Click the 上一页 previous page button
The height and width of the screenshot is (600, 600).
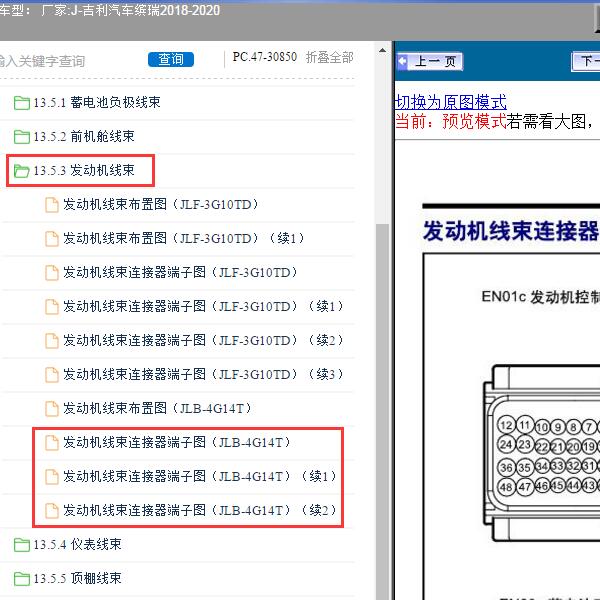[429, 61]
